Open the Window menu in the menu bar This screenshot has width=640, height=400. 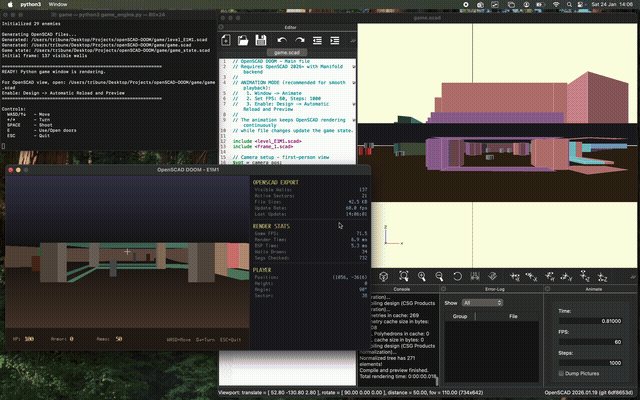point(58,4)
